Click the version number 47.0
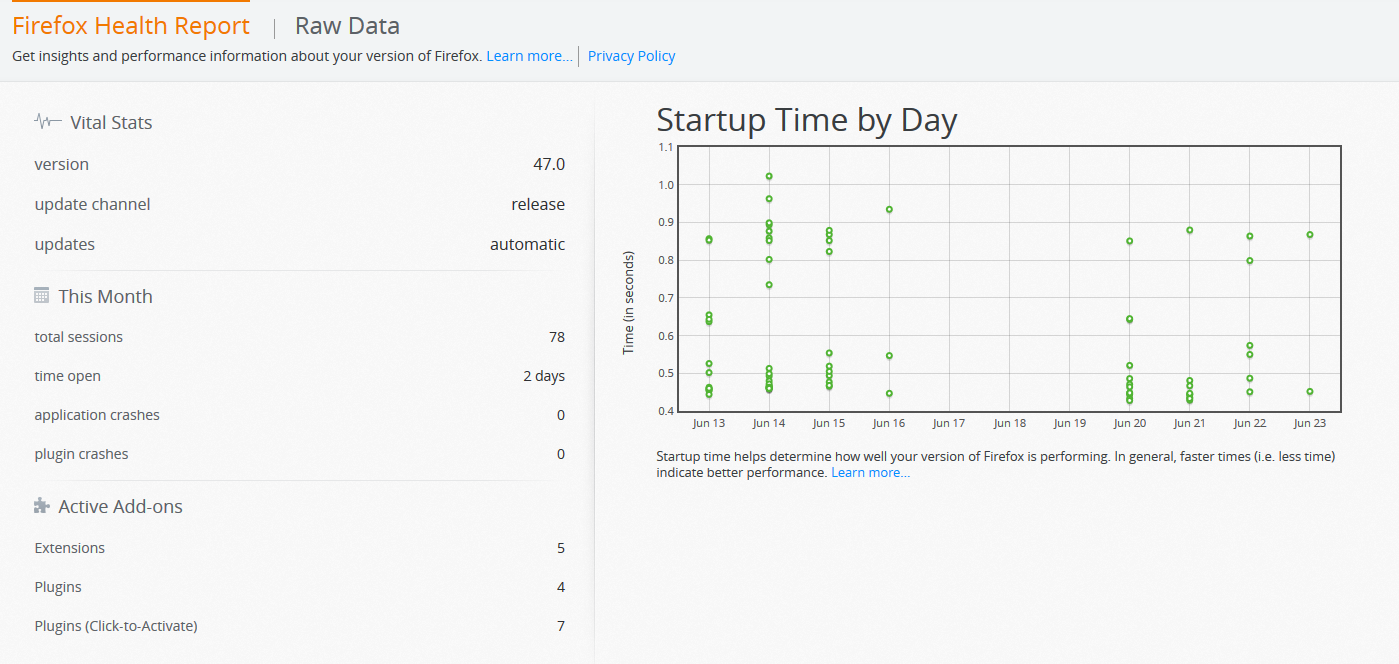This screenshot has width=1399, height=664. [x=549, y=164]
